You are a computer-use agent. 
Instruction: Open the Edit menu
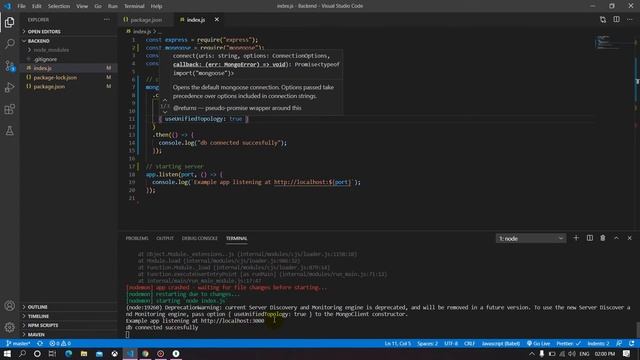click(x=37, y=6)
